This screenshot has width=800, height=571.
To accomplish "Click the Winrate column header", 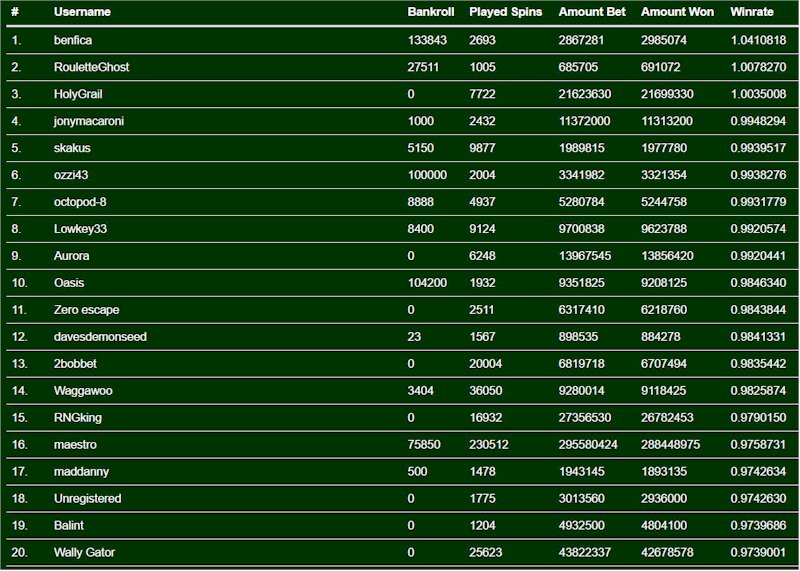I will pyautogui.click(x=752, y=12).
